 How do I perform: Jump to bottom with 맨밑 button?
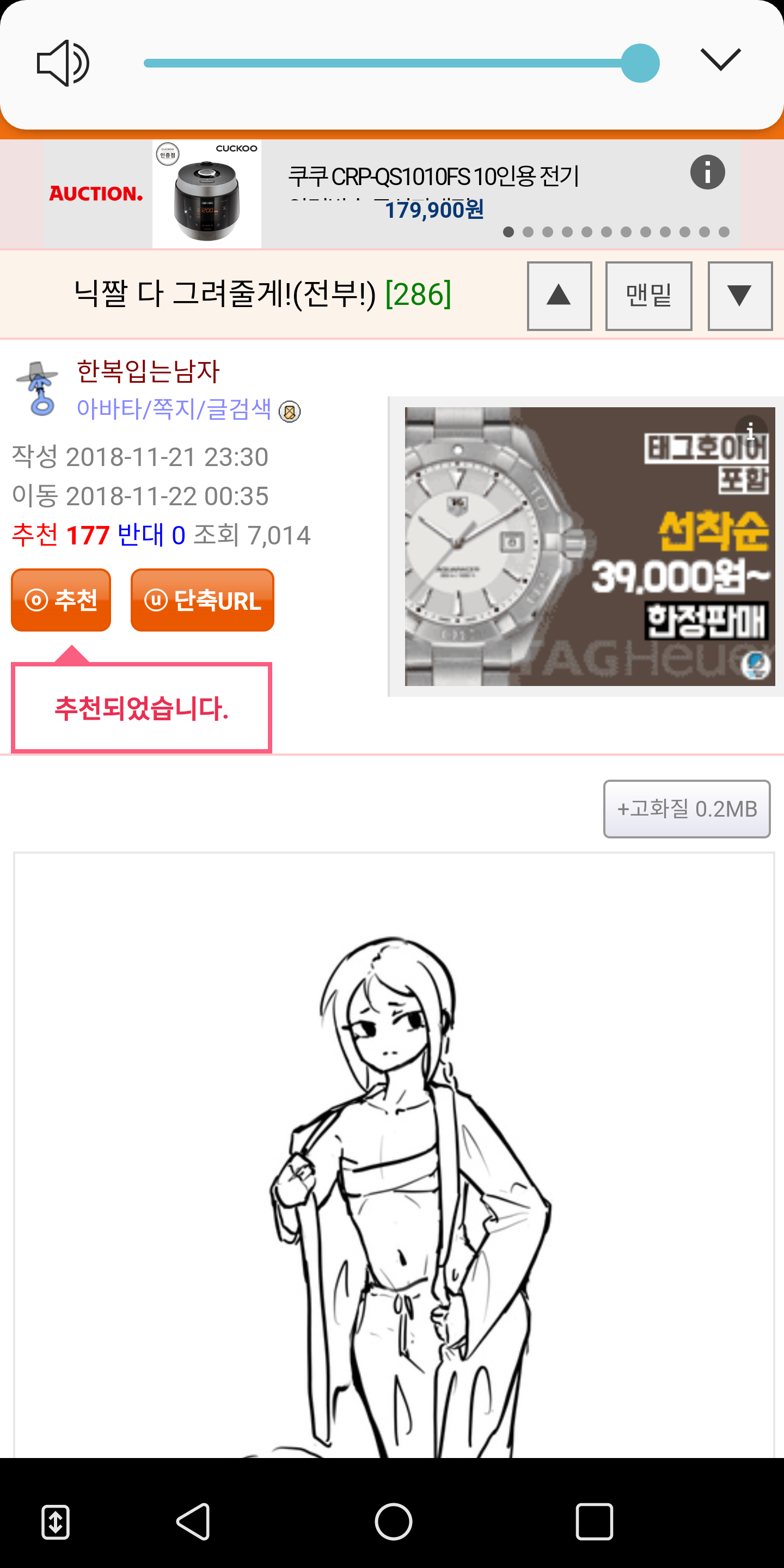click(649, 296)
